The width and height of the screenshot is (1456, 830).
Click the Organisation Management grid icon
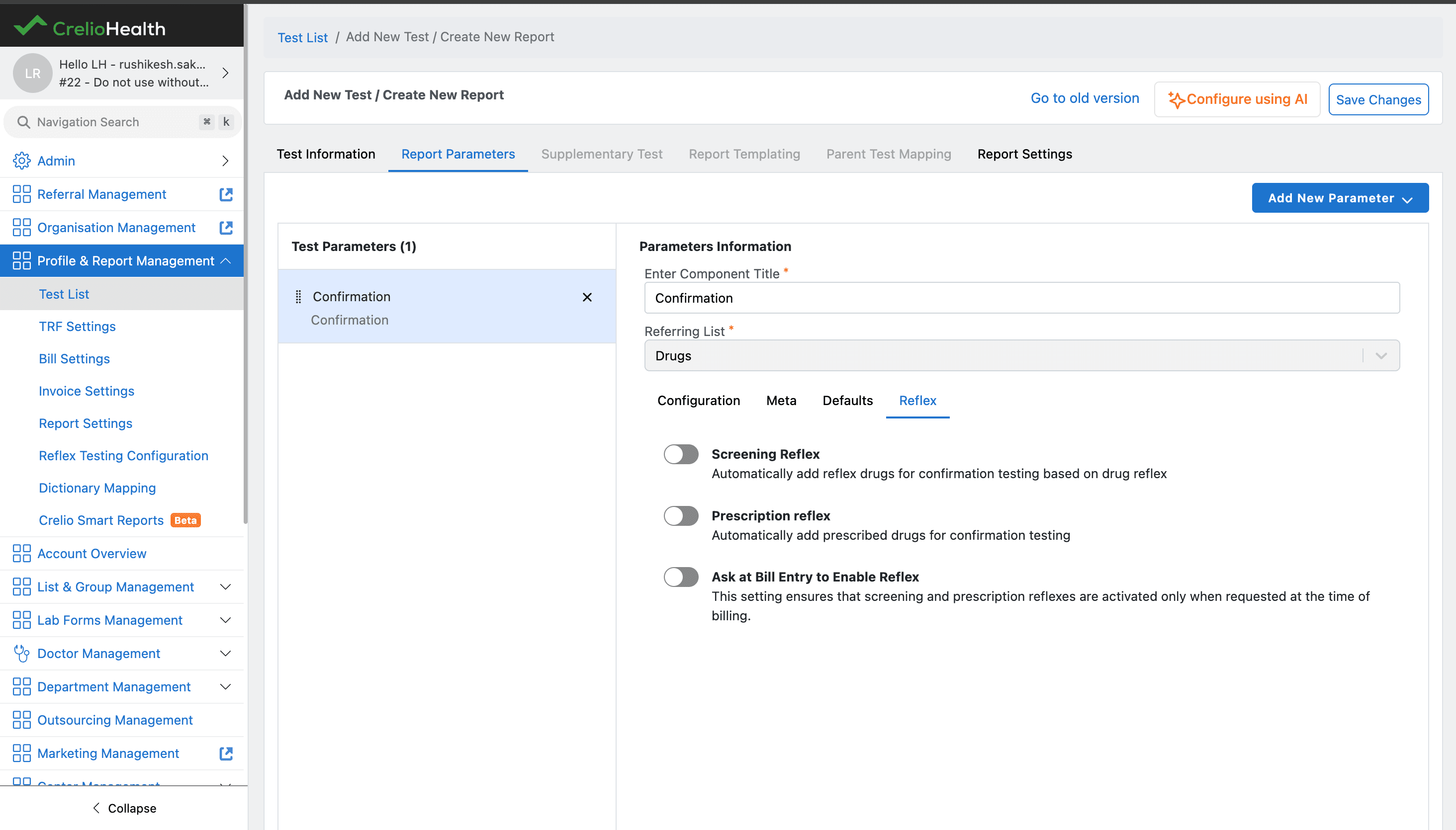point(22,228)
